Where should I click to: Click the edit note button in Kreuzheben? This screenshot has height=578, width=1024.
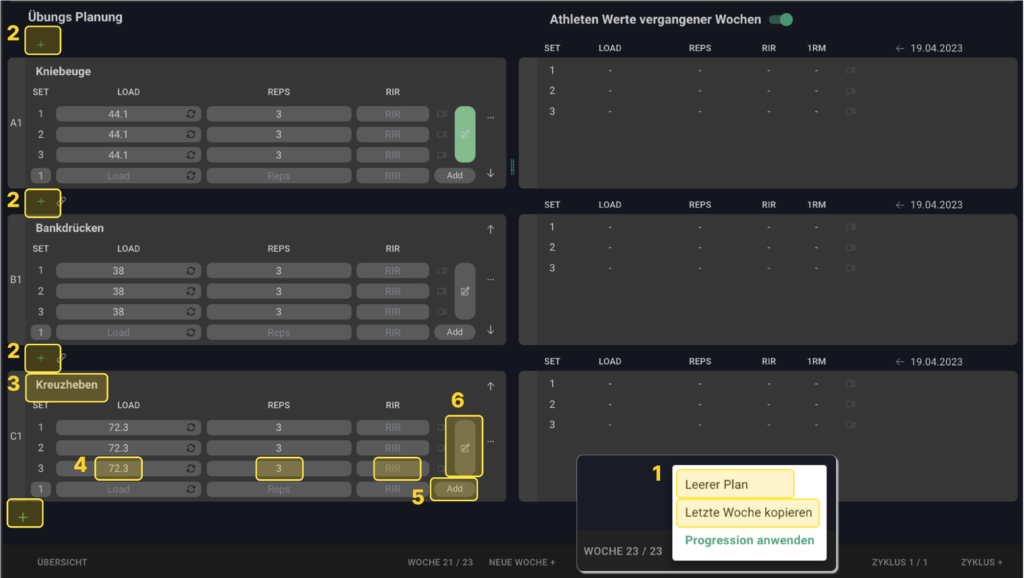[465, 447]
